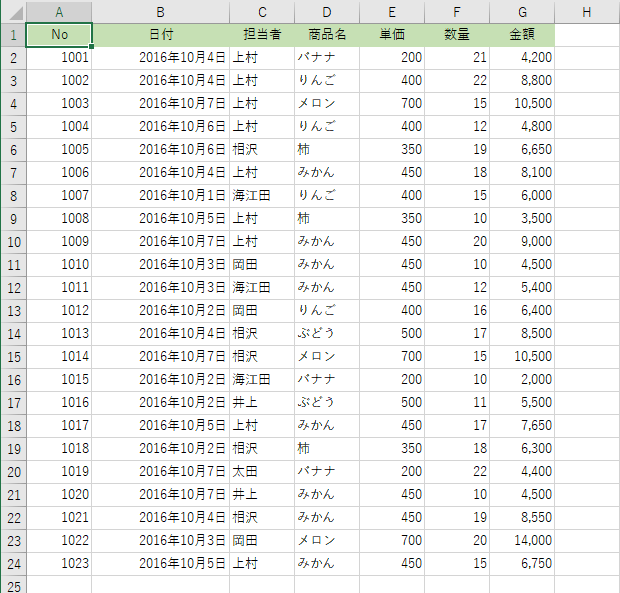The height and width of the screenshot is (593, 620).
Task: Select amount 3,500
Action: 522,219
